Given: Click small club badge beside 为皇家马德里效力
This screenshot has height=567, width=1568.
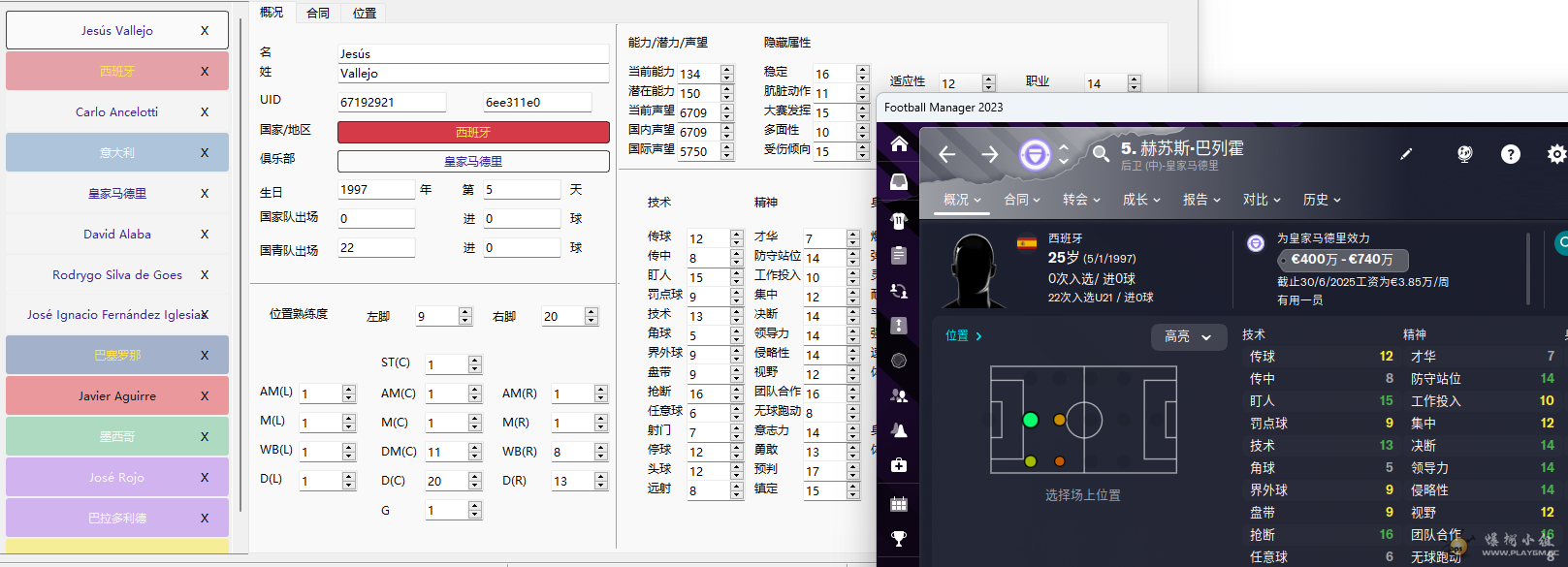Looking at the screenshot, I should tap(1256, 243).
